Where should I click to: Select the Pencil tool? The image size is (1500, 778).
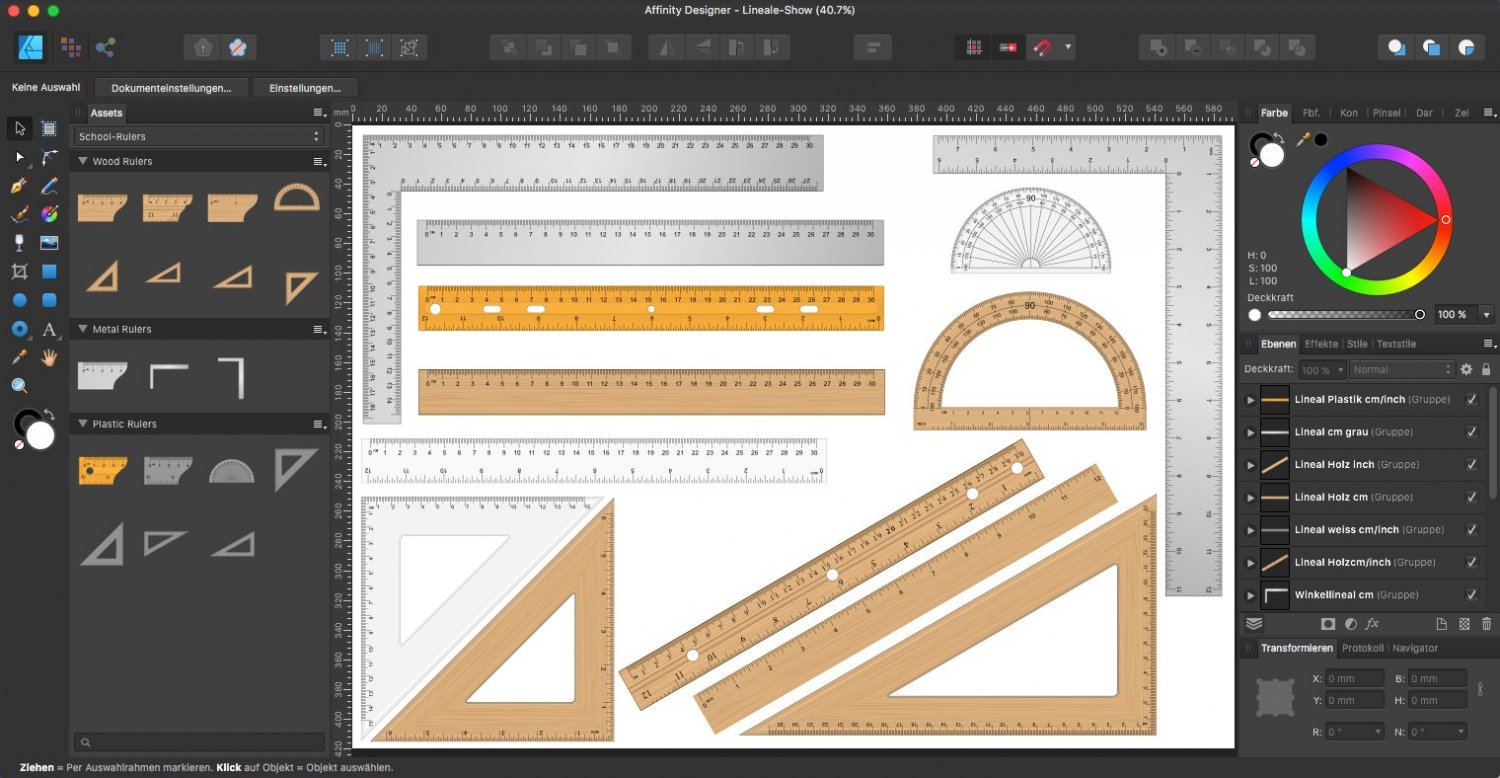coord(49,186)
